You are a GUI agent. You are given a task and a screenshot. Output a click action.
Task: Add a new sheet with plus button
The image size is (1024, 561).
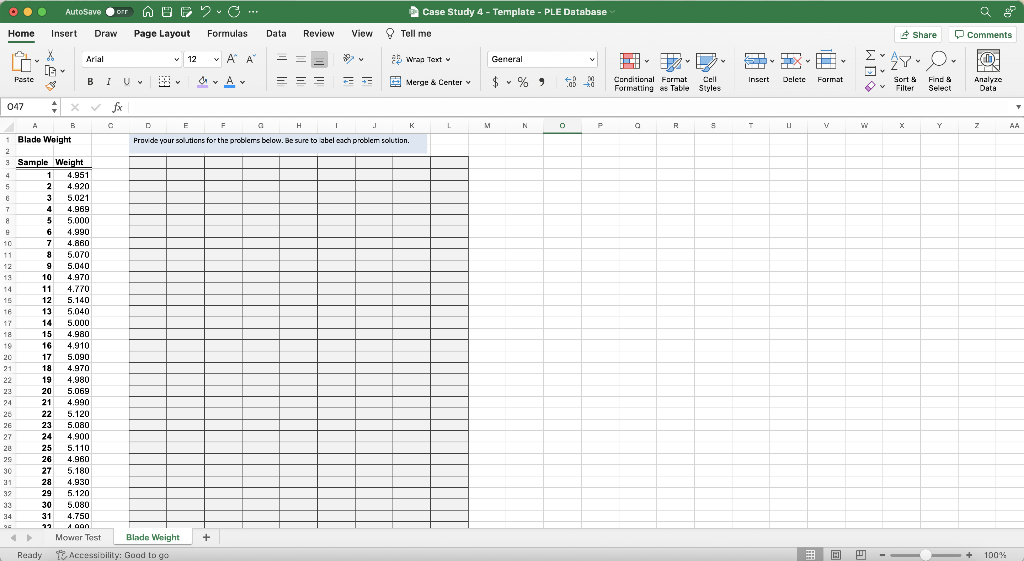pos(206,537)
